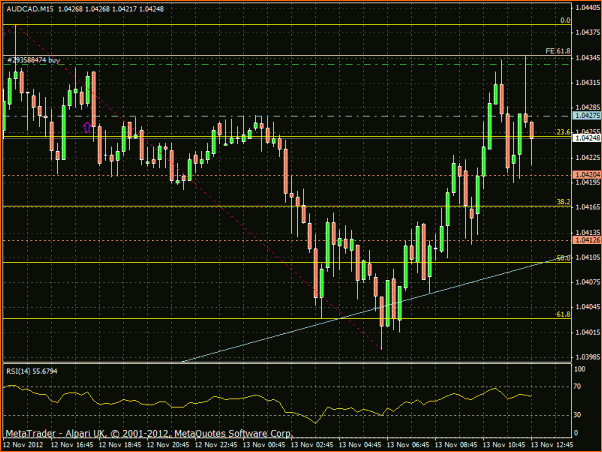602x452 pixels.
Task: Click the orange 1.04204 price tag
Action: coord(587,175)
